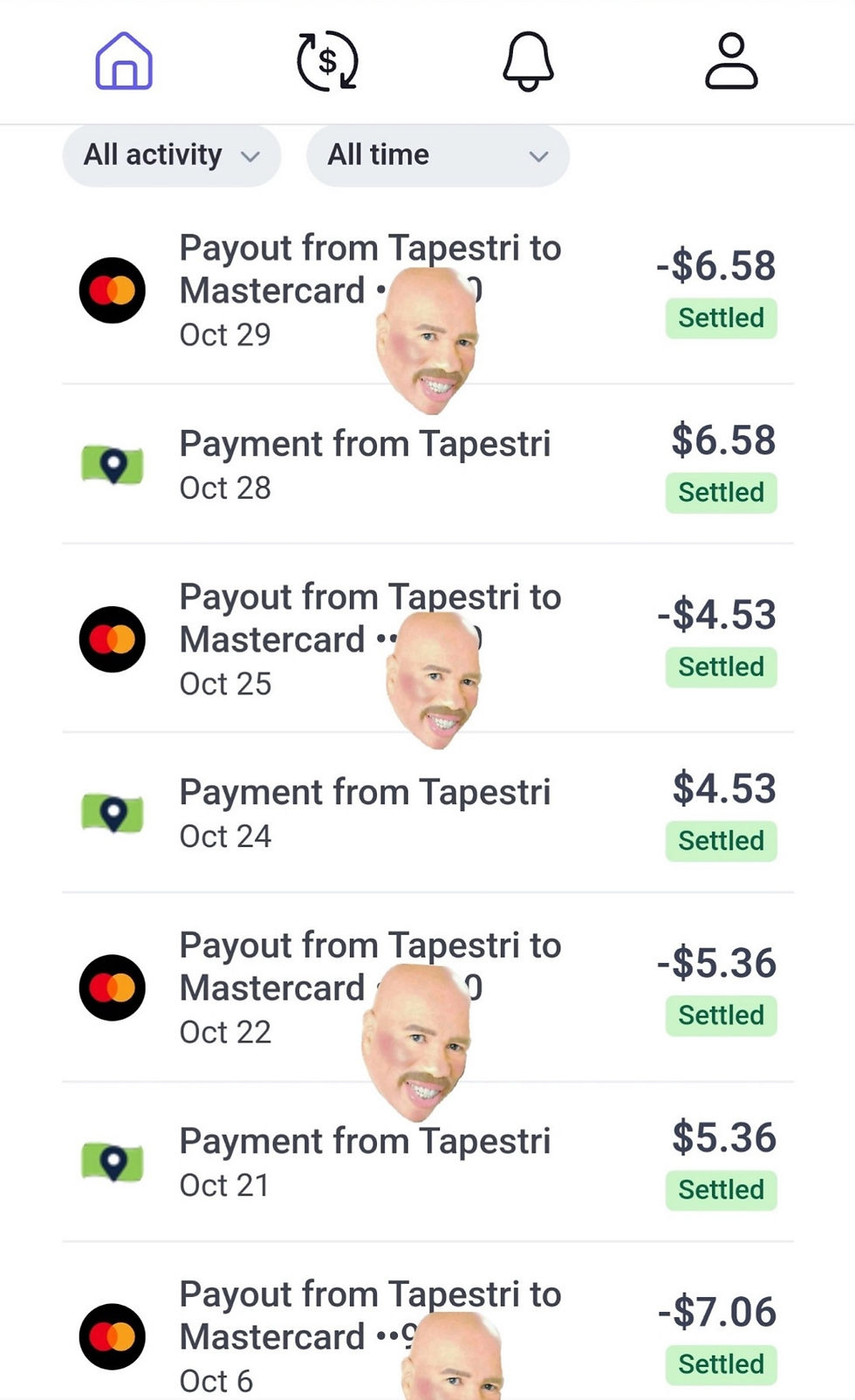Click the Mastercard icon on the Oct 6 payout
Screen dimensions: 855x1400
pyautogui.click(x=112, y=1336)
